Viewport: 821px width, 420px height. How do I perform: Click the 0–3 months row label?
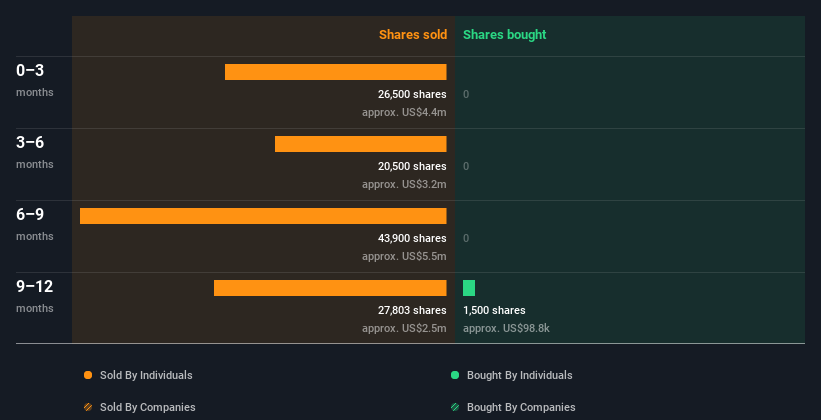pyautogui.click(x=35, y=80)
